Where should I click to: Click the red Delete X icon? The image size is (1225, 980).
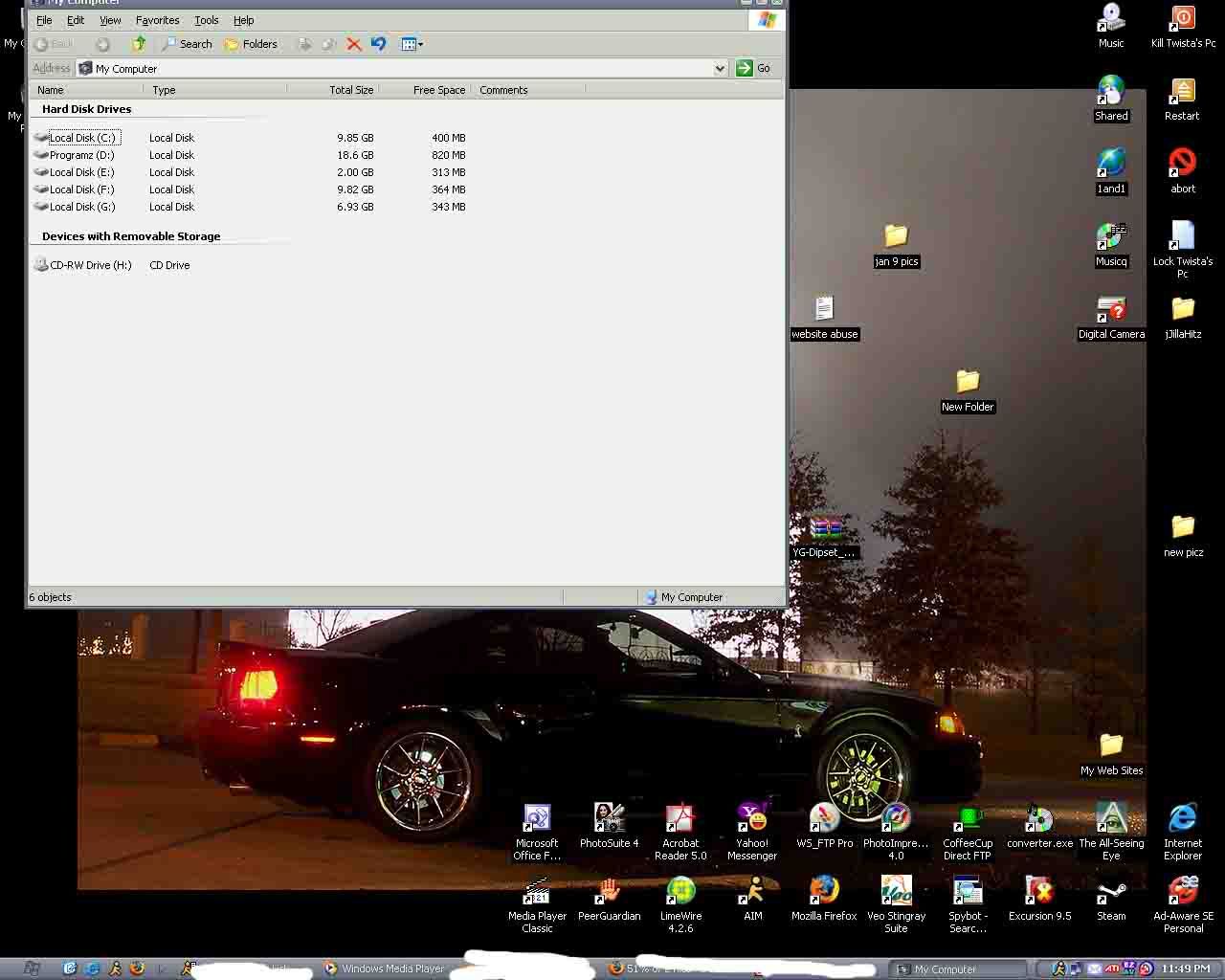pos(354,44)
